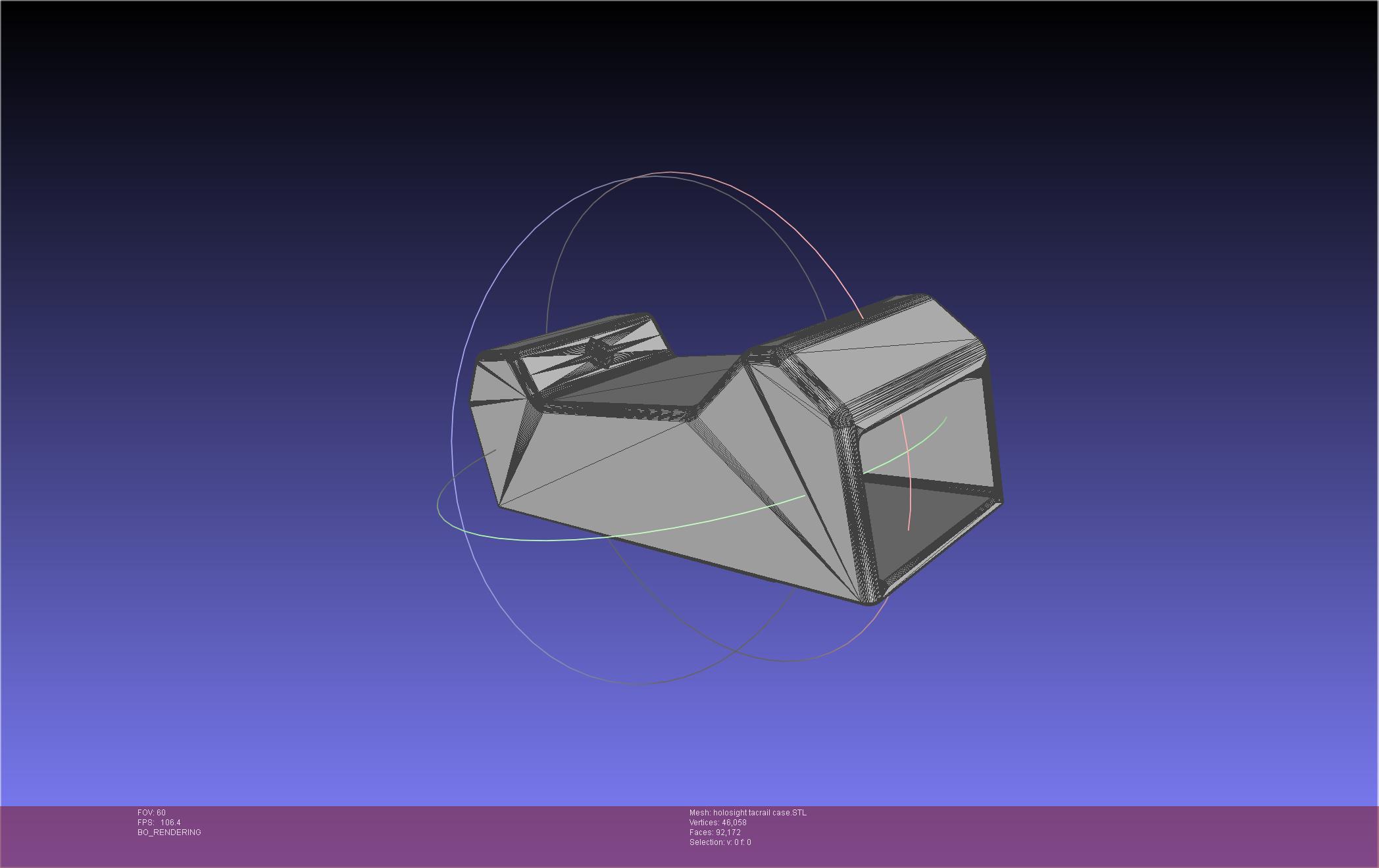Click the rounded bottom-right corner of the case
1379x868 pixels.
[868, 597]
